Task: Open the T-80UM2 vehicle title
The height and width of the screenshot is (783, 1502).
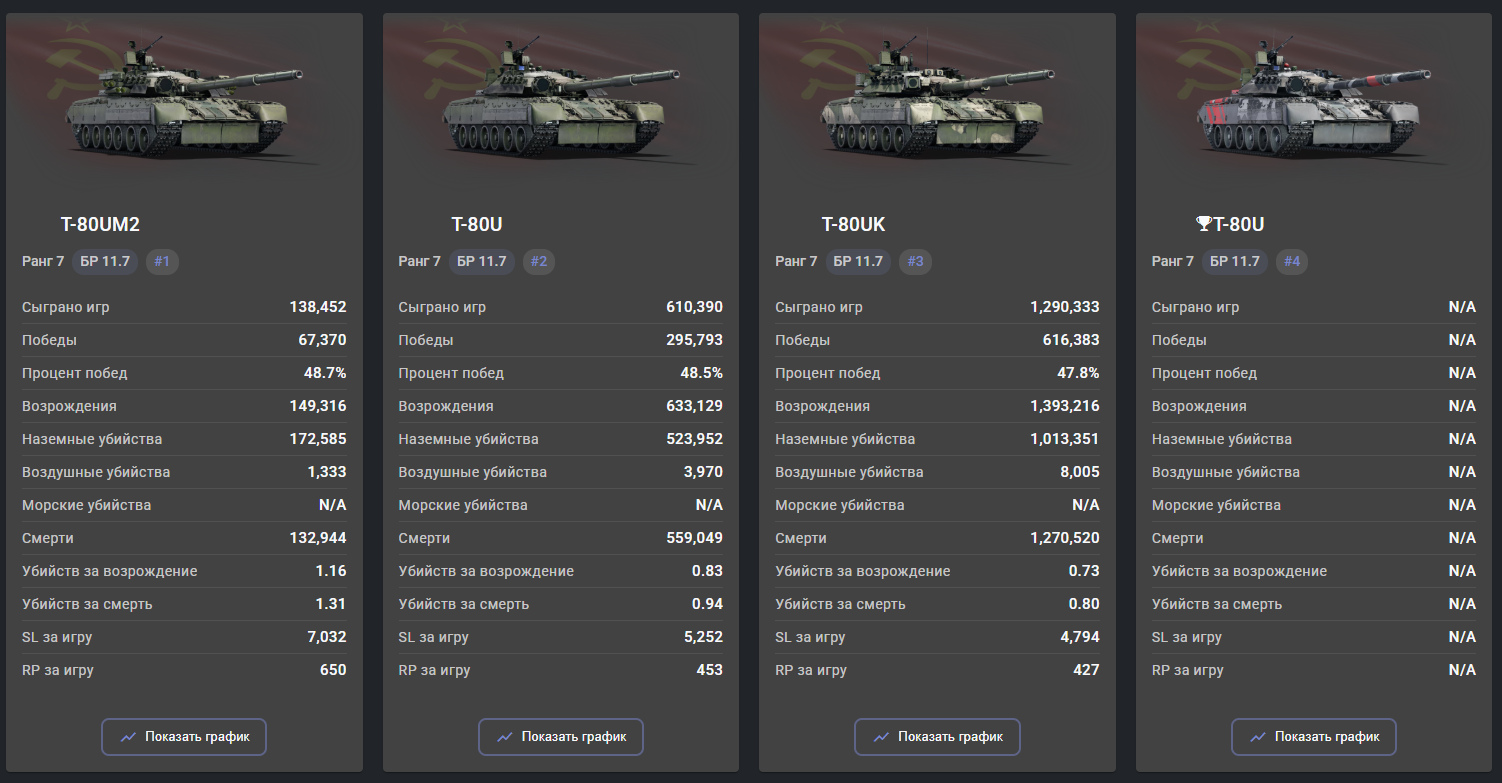Action: pyautogui.click(x=106, y=224)
